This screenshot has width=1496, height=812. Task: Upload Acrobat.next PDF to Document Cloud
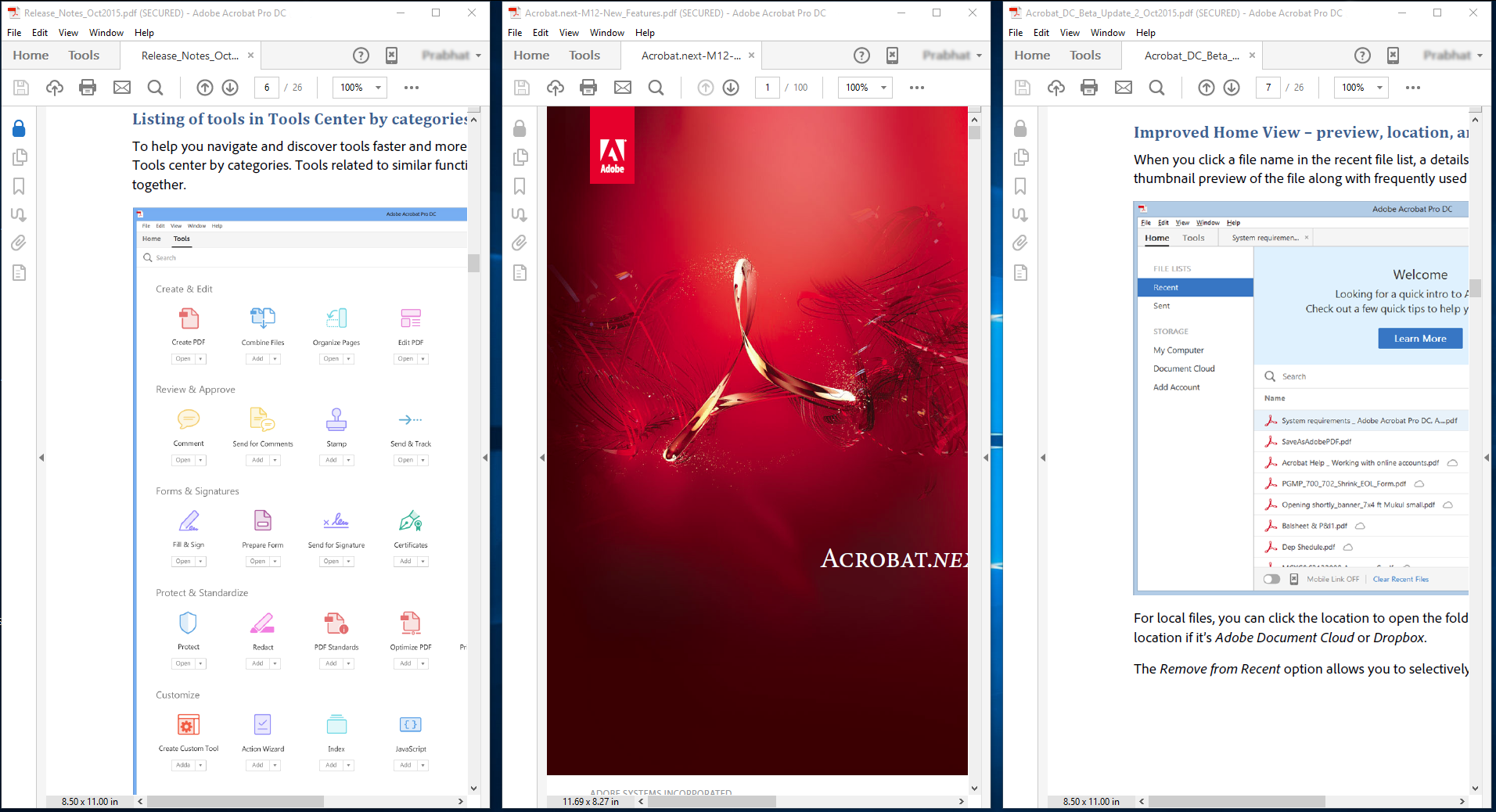click(x=556, y=88)
